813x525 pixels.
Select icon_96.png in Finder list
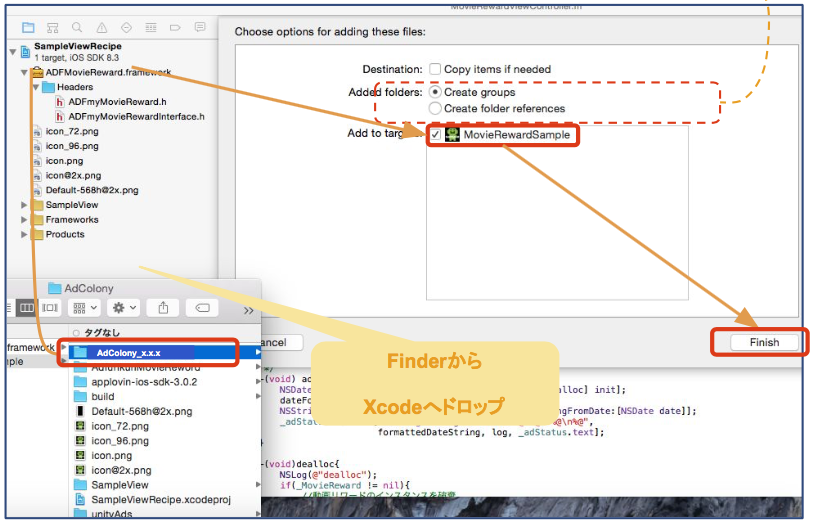120,441
